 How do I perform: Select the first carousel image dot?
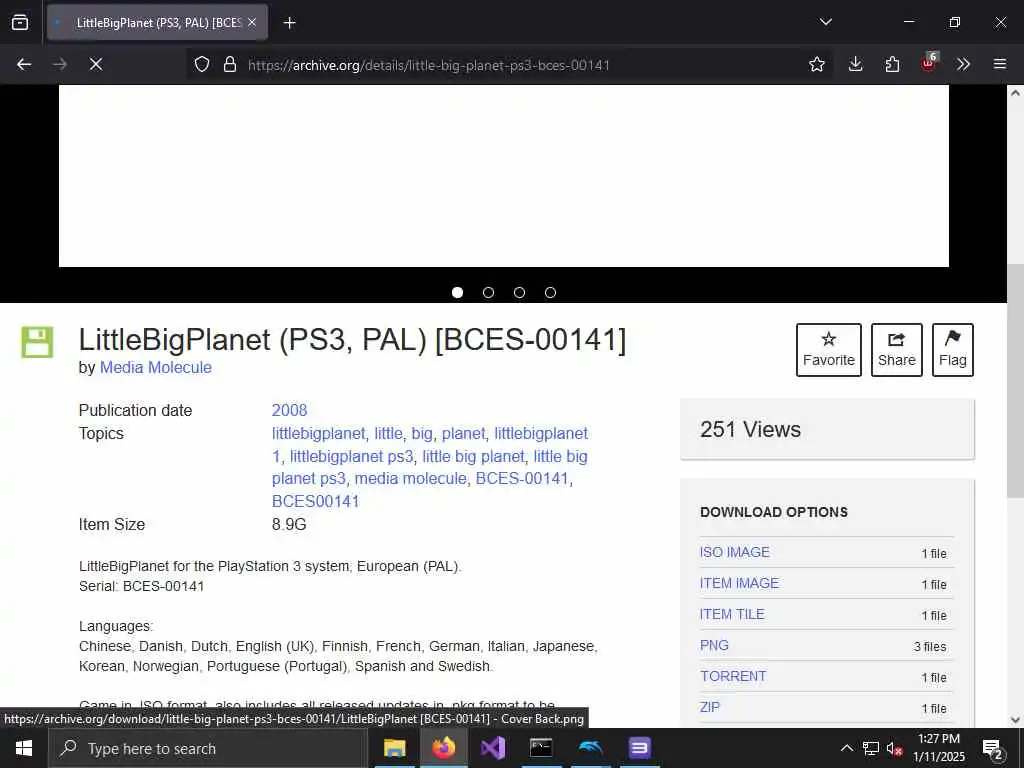point(457,293)
